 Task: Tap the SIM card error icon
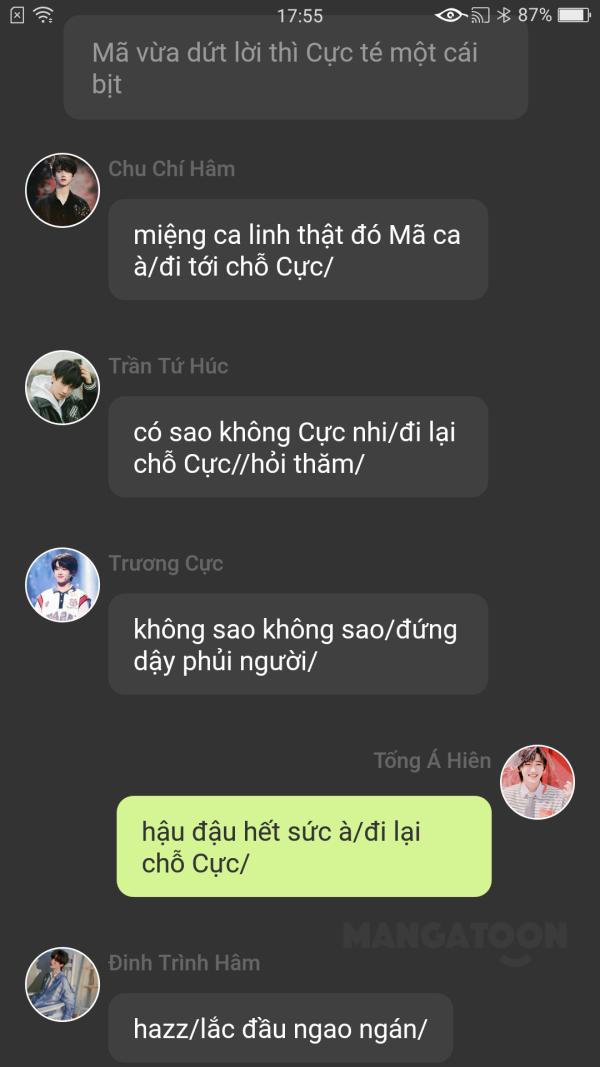[x=17, y=15]
